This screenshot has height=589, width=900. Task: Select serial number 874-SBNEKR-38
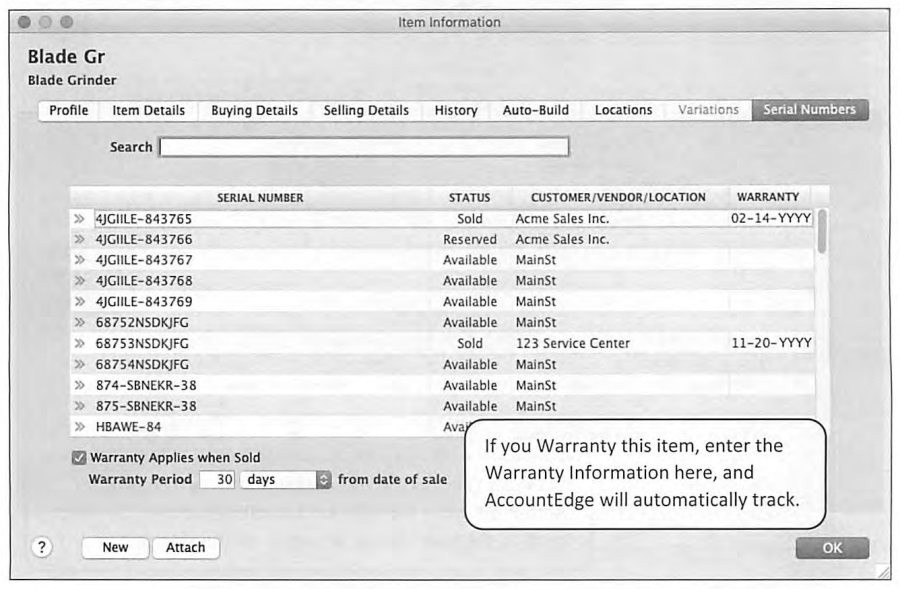coord(146,385)
